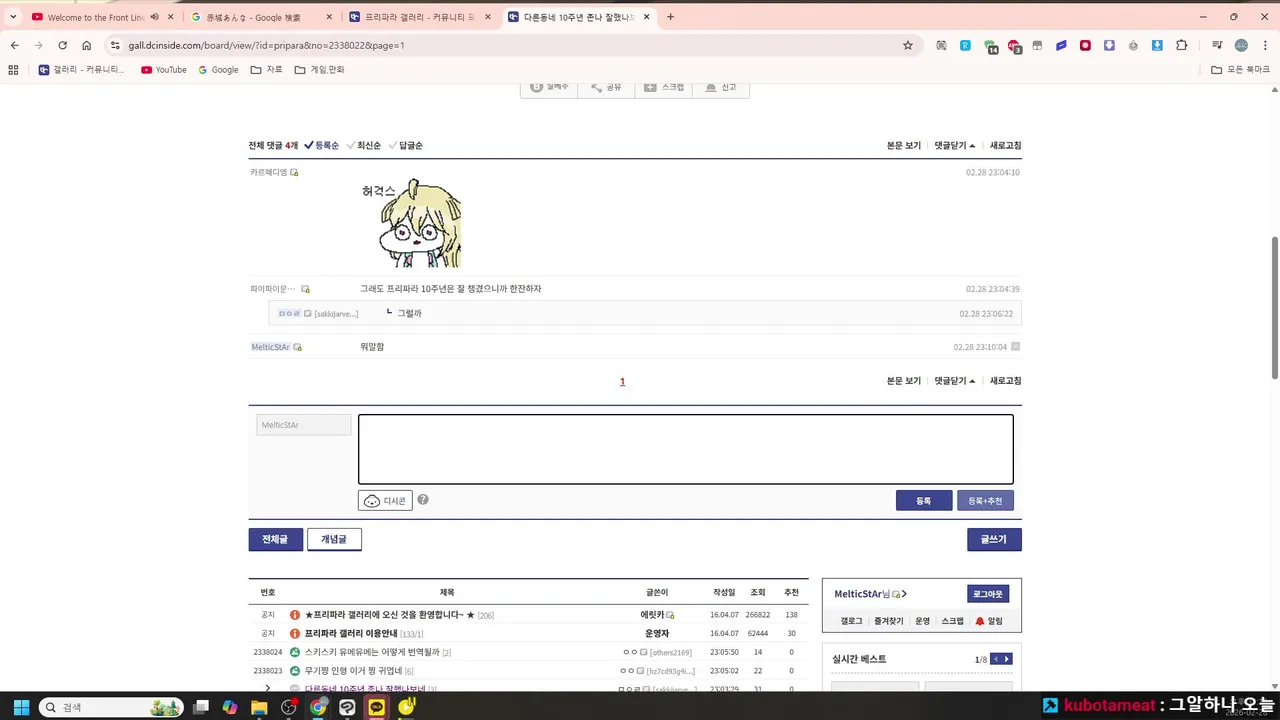The height and width of the screenshot is (720, 1280).
Task: Open the YouTube bookmark
Action: coord(164,70)
